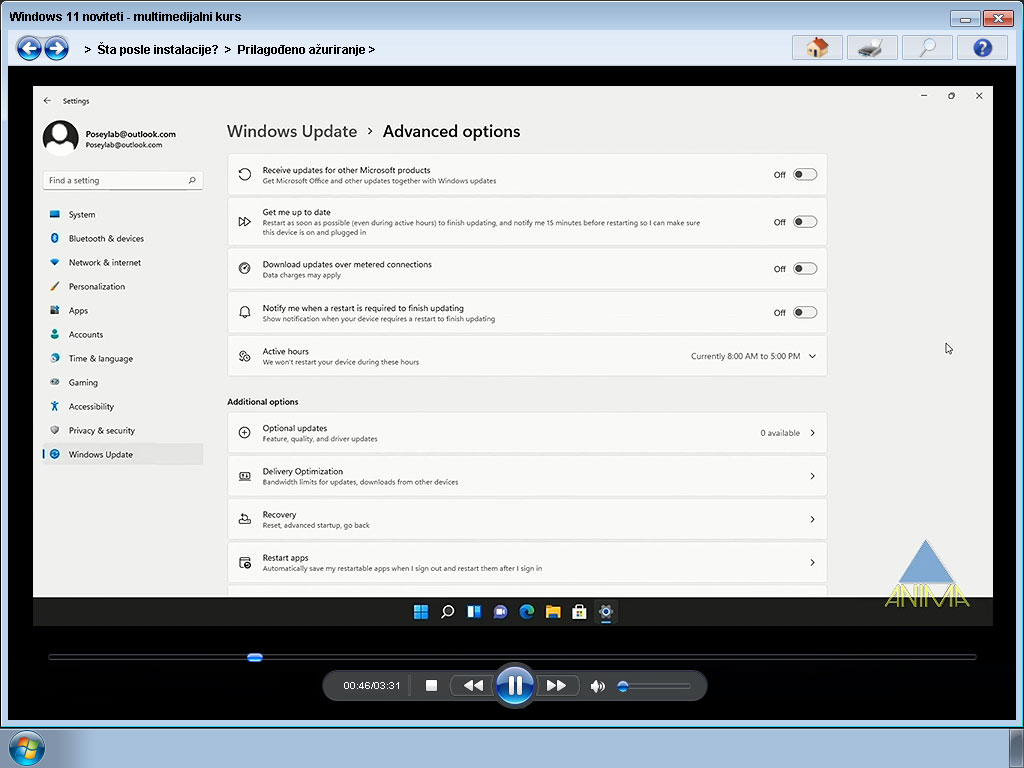This screenshot has width=1024, height=768.
Task: Turn on Download updates over metered connections
Action: (x=805, y=269)
